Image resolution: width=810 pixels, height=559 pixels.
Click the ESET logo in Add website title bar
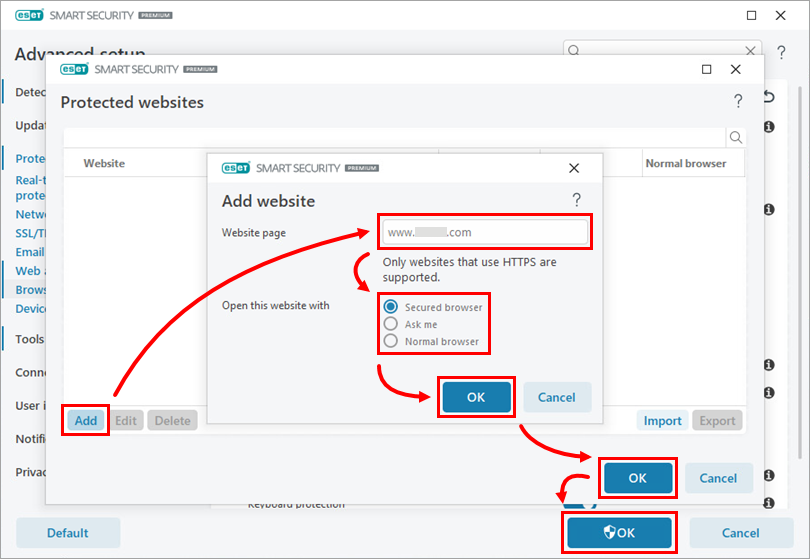[235, 168]
